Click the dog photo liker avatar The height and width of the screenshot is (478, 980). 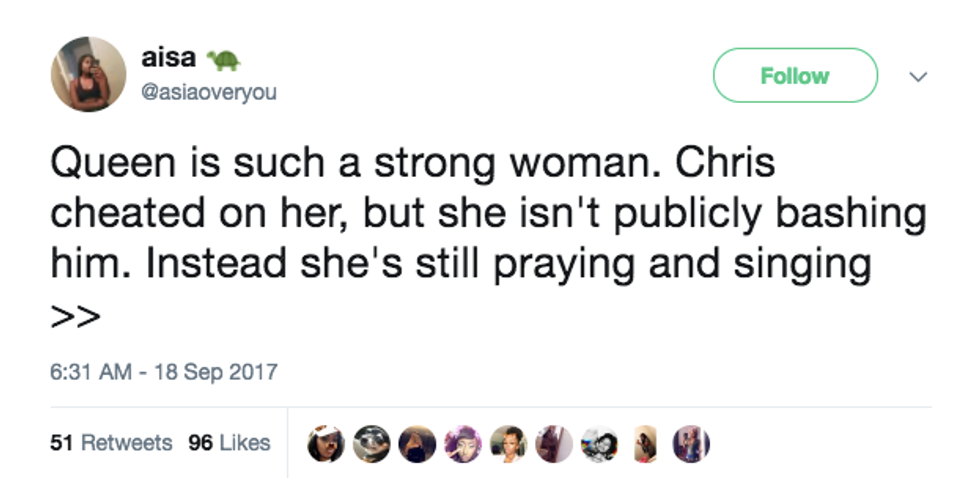pyautogui.click(x=372, y=443)
